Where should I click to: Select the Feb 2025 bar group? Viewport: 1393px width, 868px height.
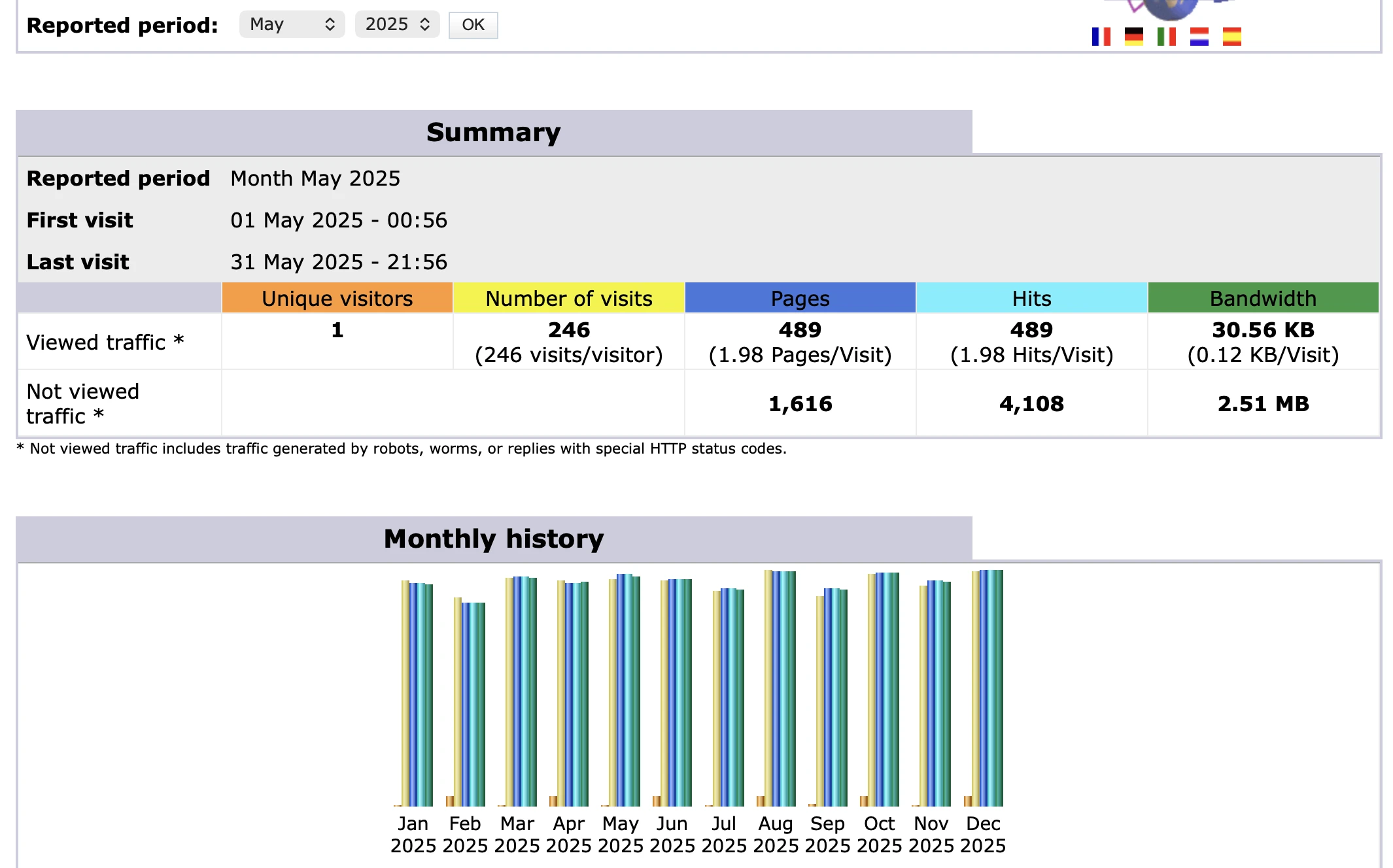point(465,701)
